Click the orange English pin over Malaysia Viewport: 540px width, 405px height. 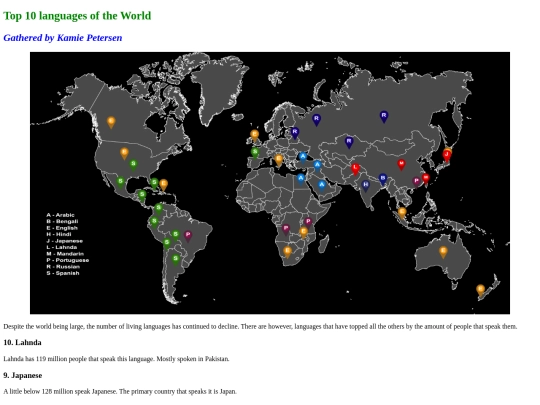[x=402, y=213]
